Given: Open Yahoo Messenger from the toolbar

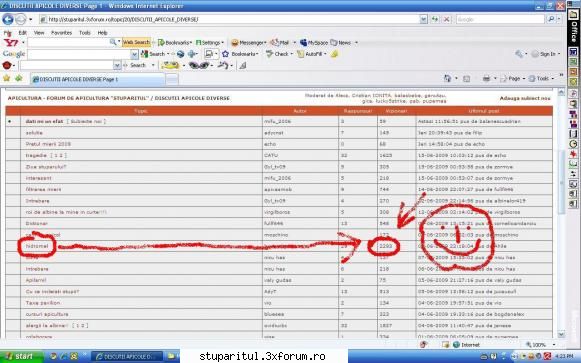Looking at the screenshot, I should click(x=249, y=43).
